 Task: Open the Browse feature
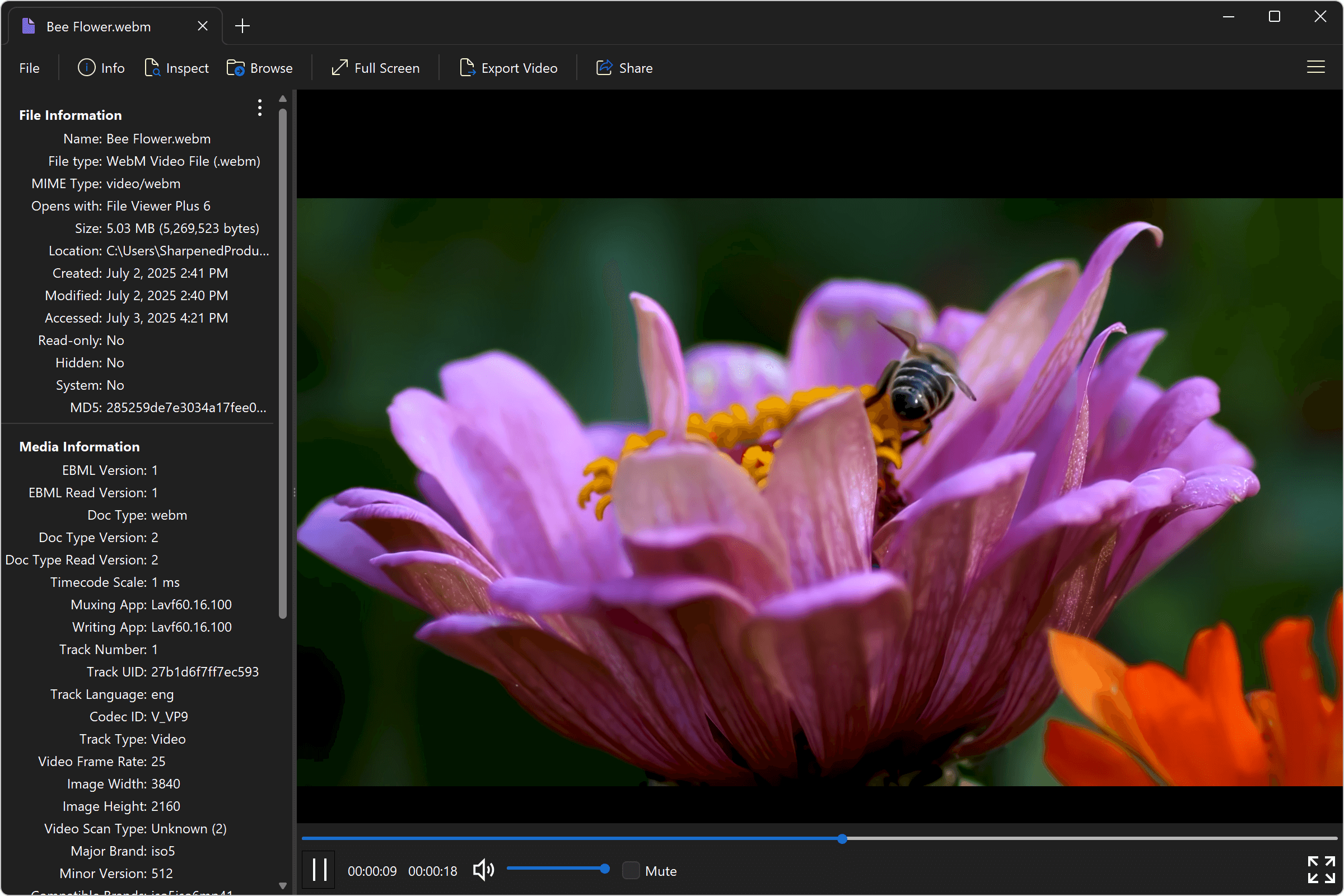(260, 67)
